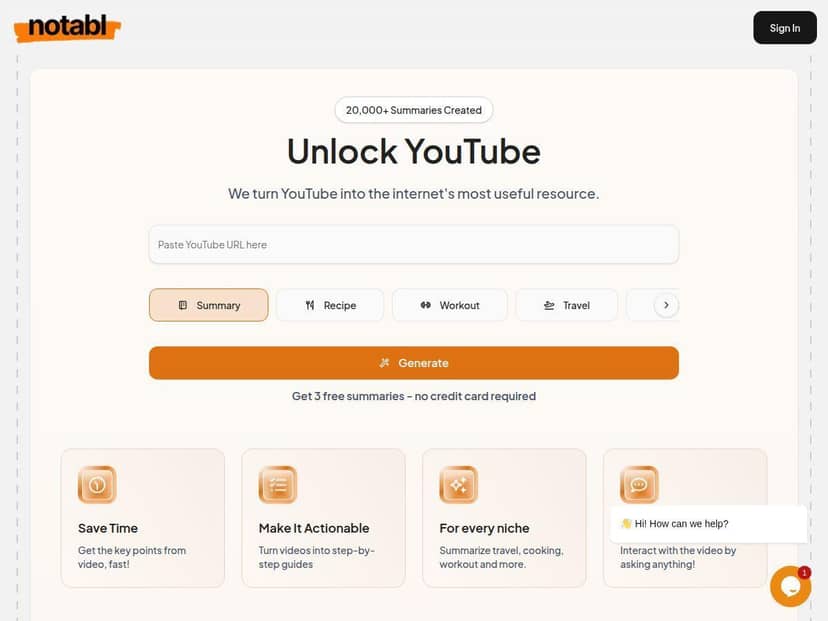The height and width of the screenshot is (621, 828).
Task: Click the Make It Actionable checklist icon
Action: pos(278,485)
